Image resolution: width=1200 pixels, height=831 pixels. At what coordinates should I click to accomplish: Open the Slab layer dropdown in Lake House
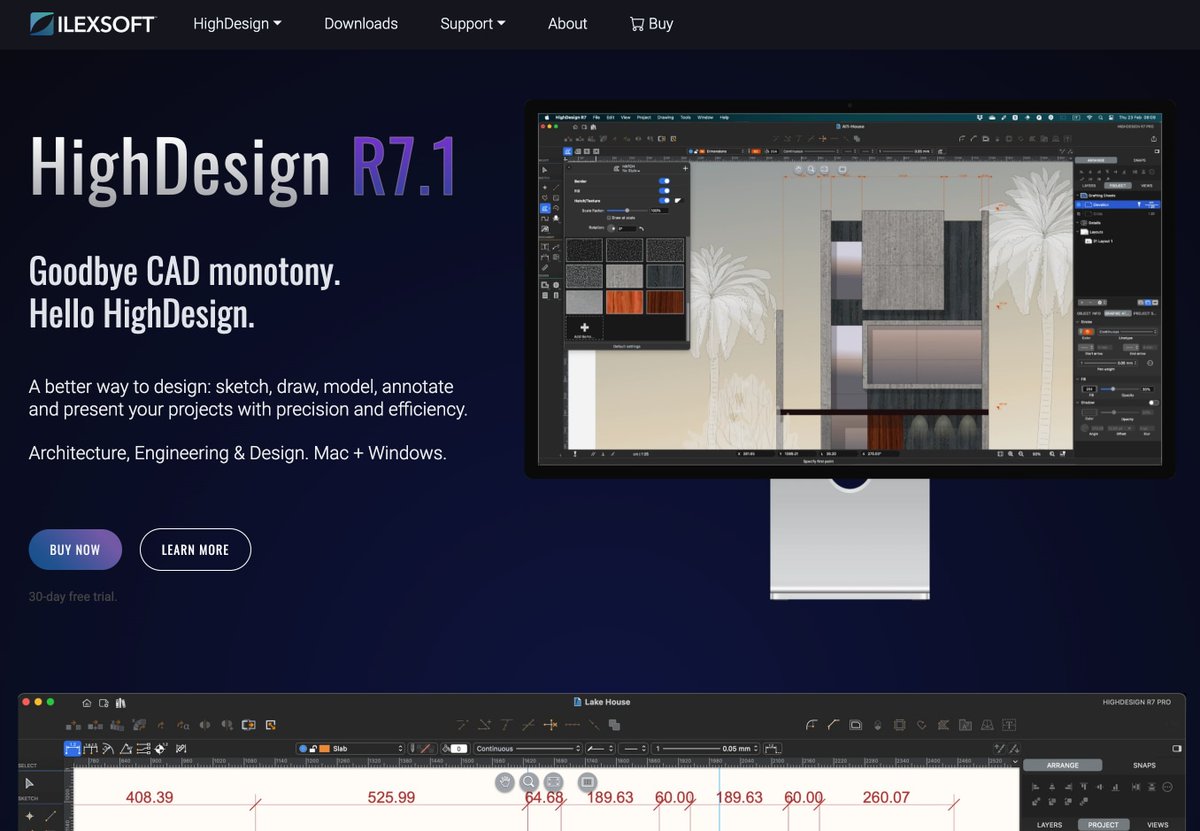click(351, 748)
